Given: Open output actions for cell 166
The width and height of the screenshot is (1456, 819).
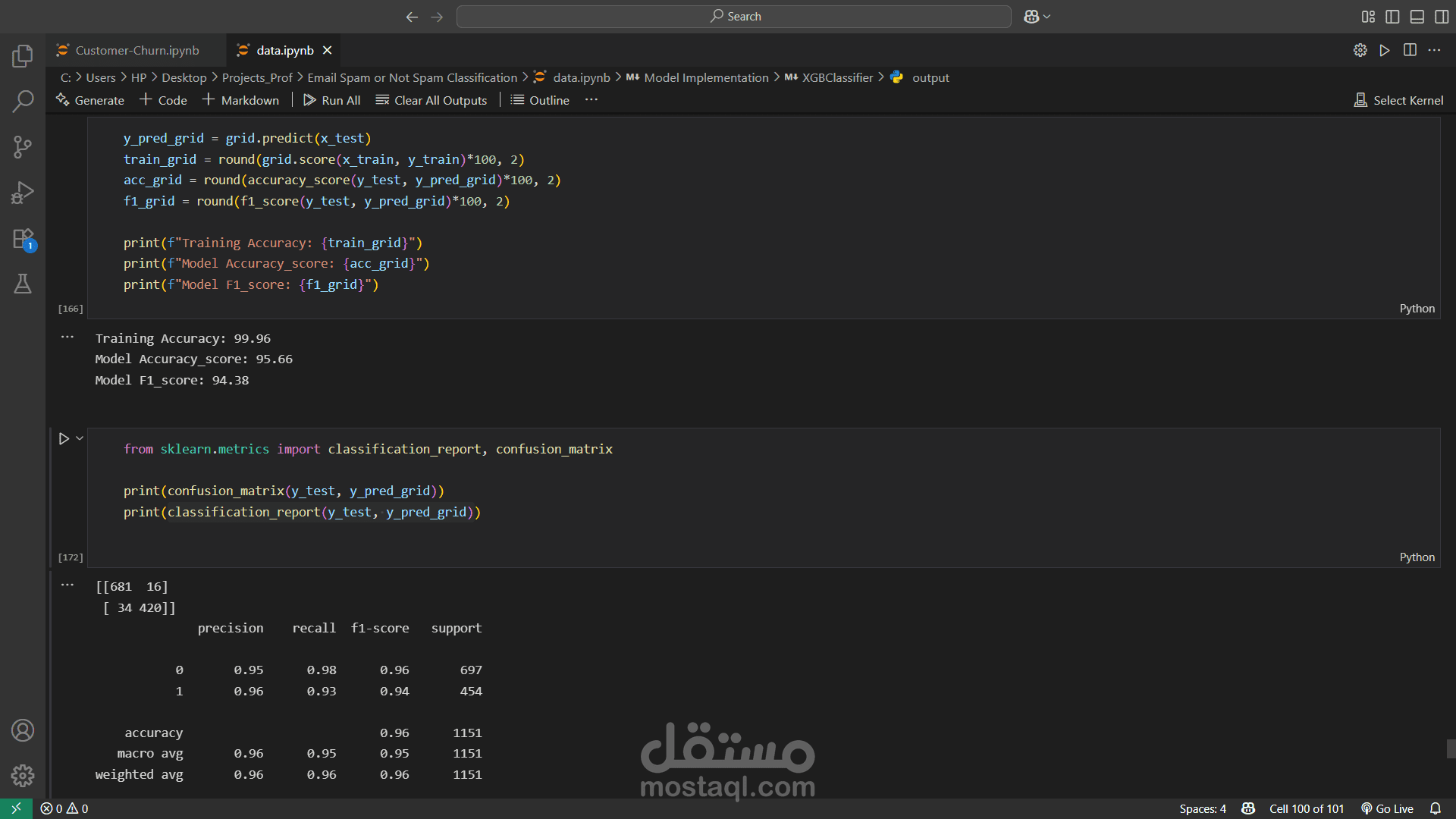Looking at the screenshot, I should point(67,337).
